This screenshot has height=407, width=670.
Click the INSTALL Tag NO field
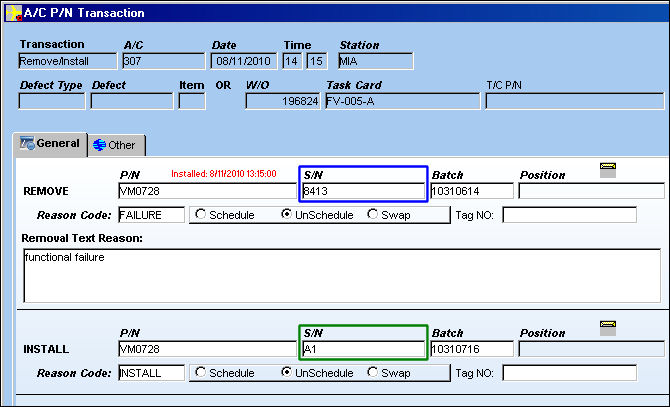569,373
